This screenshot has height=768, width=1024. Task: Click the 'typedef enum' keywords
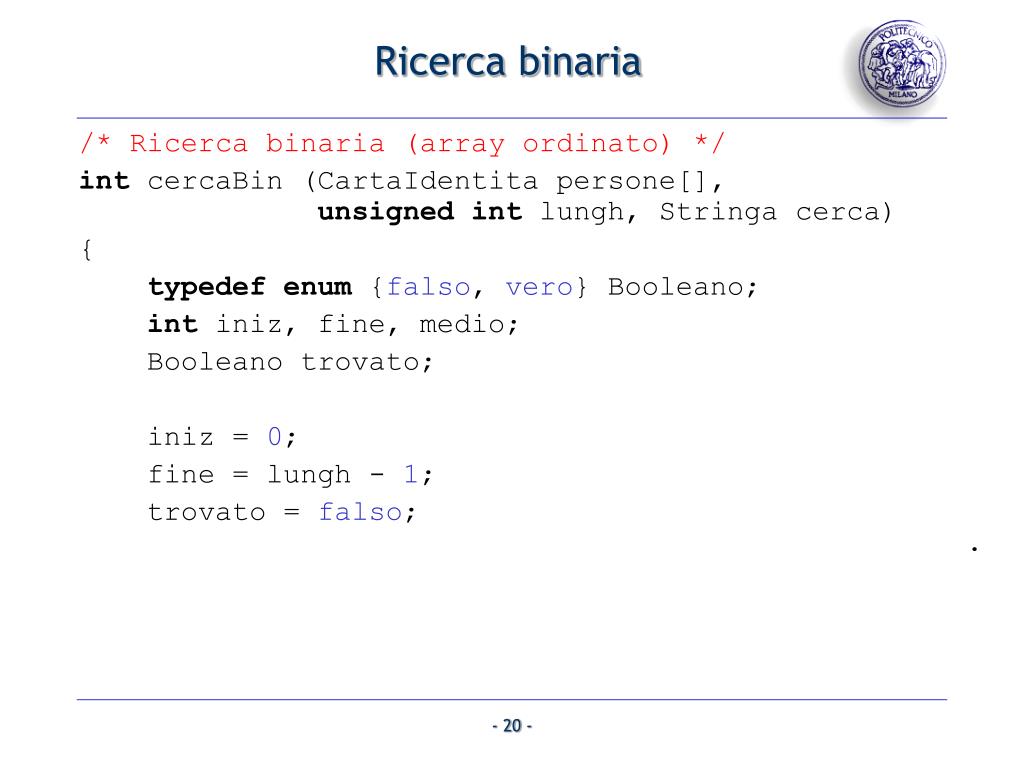[249, 287]
